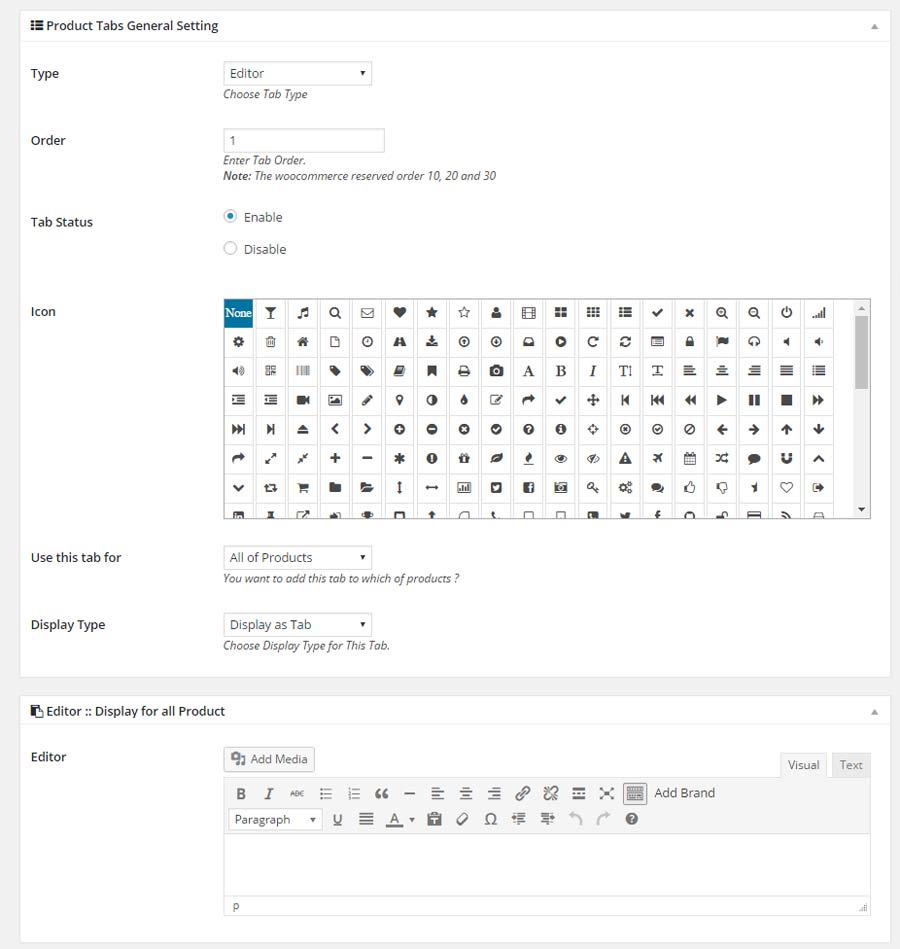Image resolution: width=900 pixels, height=949 pixels.
Task: Toggle underline formatting in the editor
Action: (338, 819)
